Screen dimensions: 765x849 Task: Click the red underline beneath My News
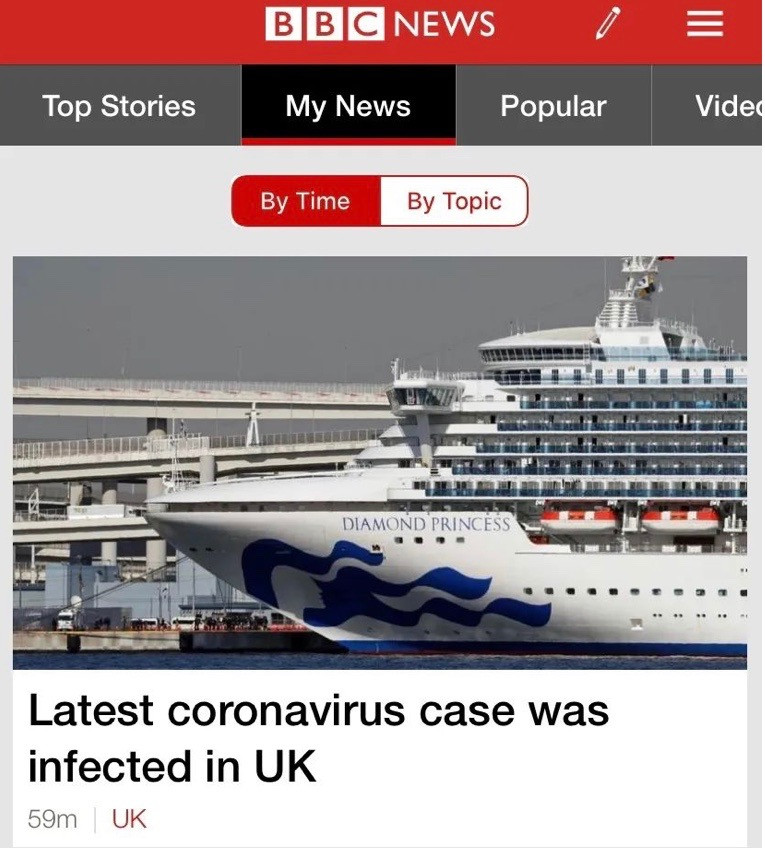click(x=349, y=142)
